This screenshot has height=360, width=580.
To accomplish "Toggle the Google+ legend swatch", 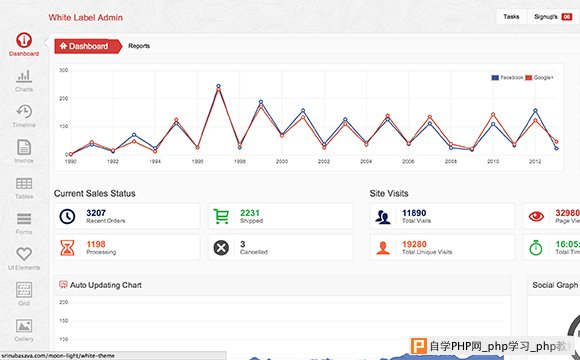I will coord(529,78).
